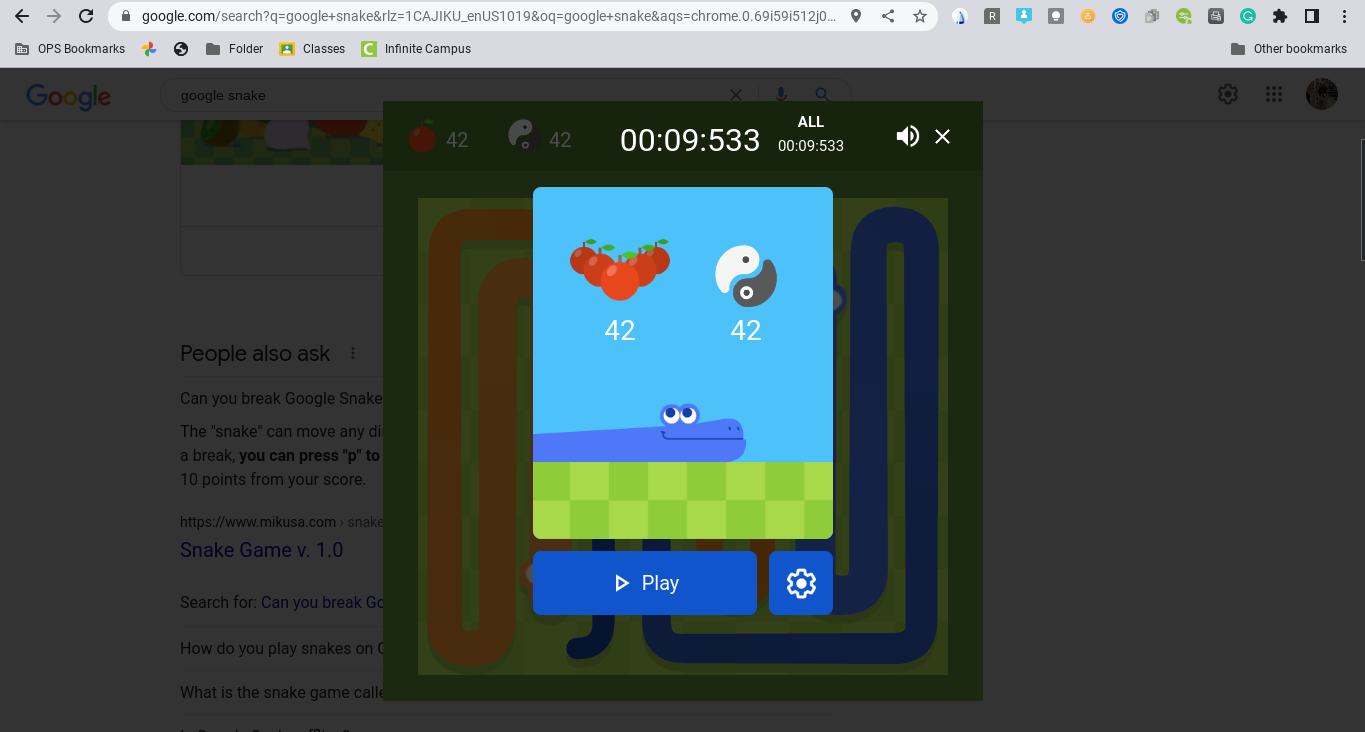
Task: Open the pinwheel Photos bookmark
Action: tap(149, 49)
